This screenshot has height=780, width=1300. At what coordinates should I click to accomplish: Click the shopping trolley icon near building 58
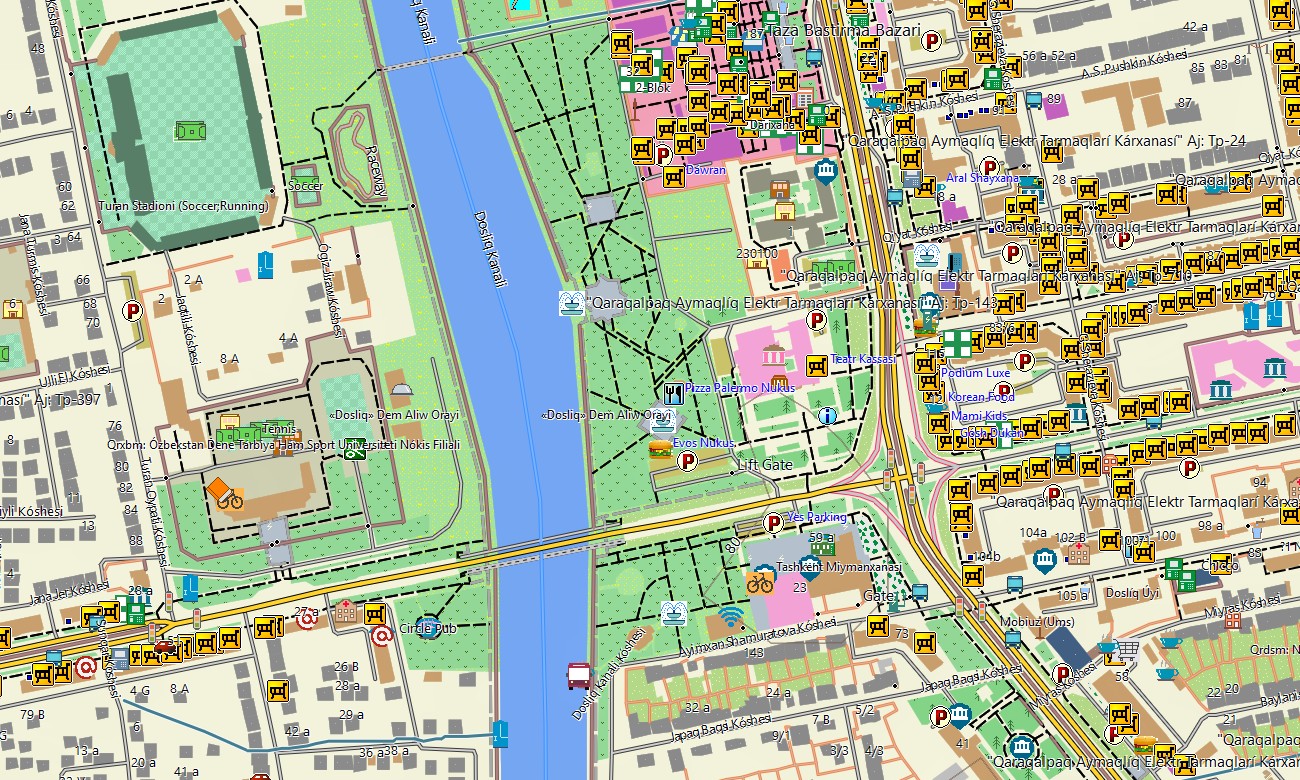(x=1129, y=652)
